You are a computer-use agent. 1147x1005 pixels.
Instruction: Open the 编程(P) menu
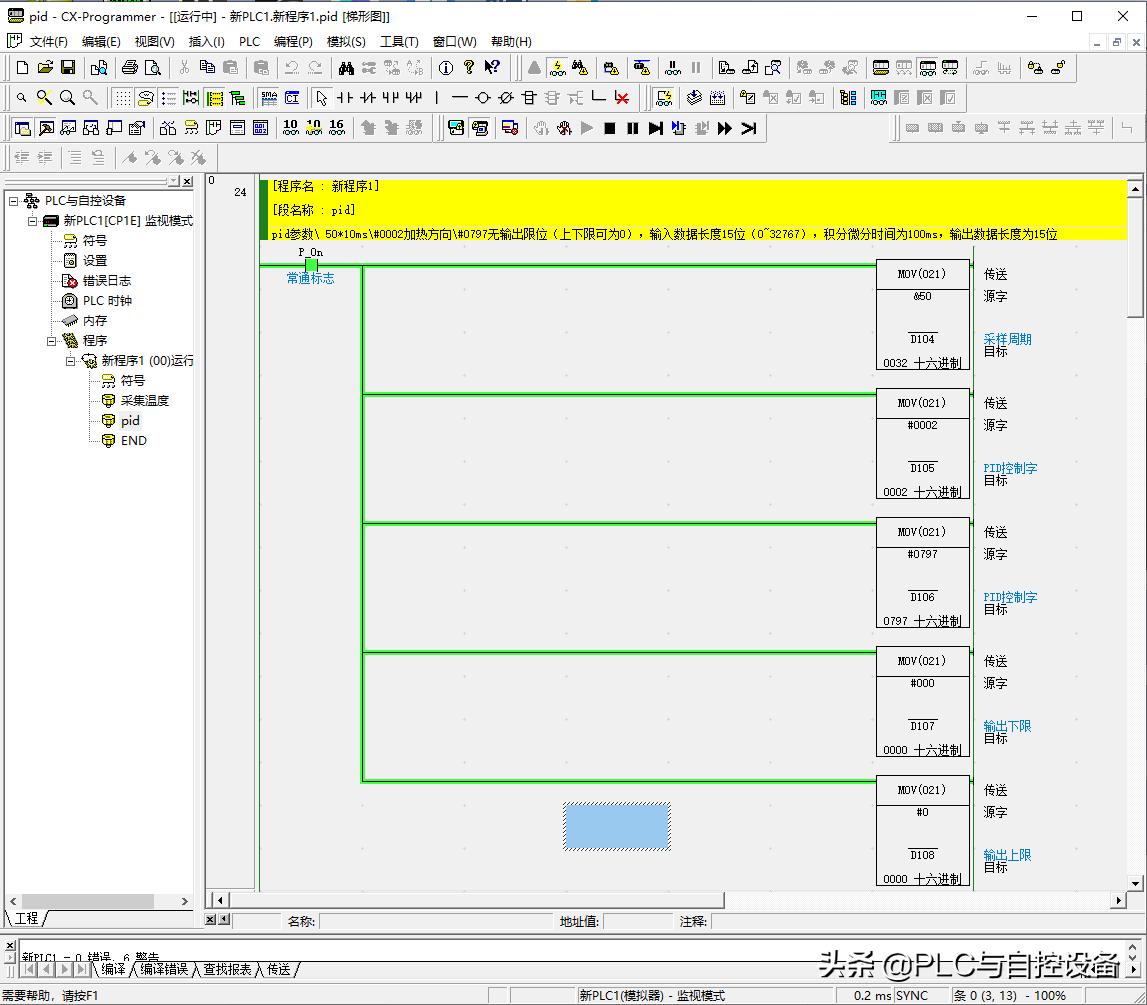tap(293, 42)
